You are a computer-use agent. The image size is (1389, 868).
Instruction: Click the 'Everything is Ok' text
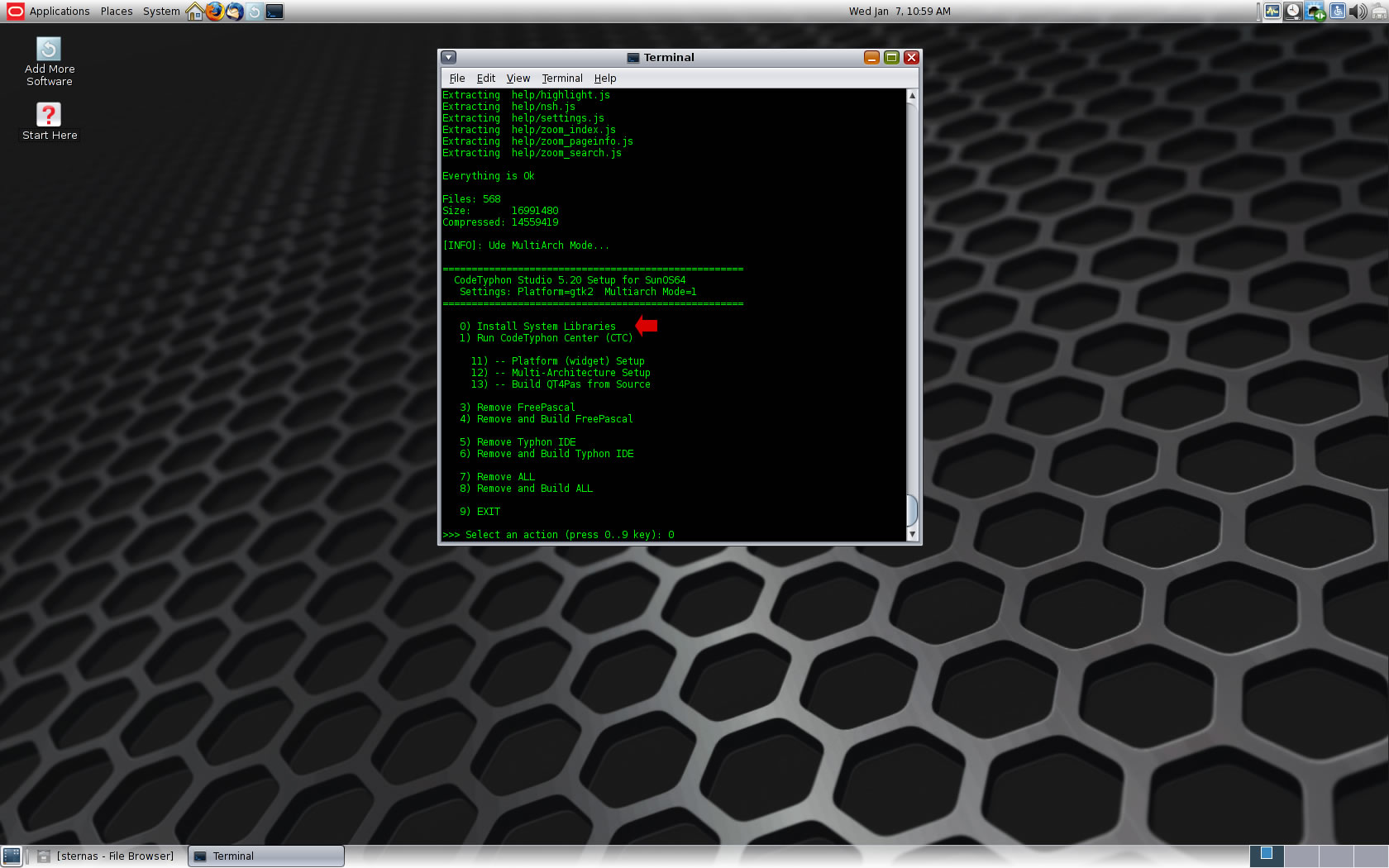488,176
